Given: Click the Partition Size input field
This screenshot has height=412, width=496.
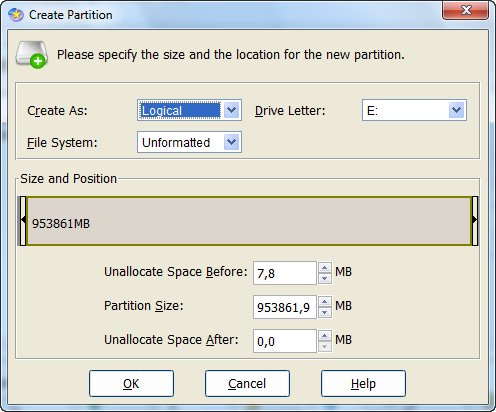Looking at the screenshot, I should pos(285,307).
